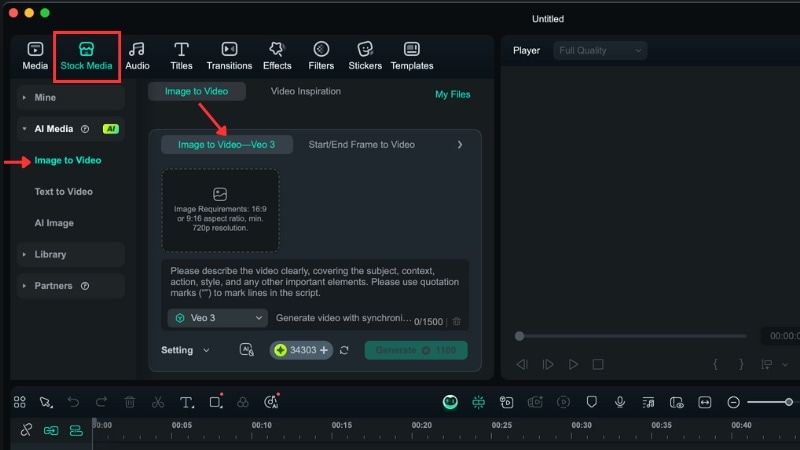The height and width of the screenshot is (450, 800).
Task: Select Image to Video in sidebar
Action: [68, 160]
